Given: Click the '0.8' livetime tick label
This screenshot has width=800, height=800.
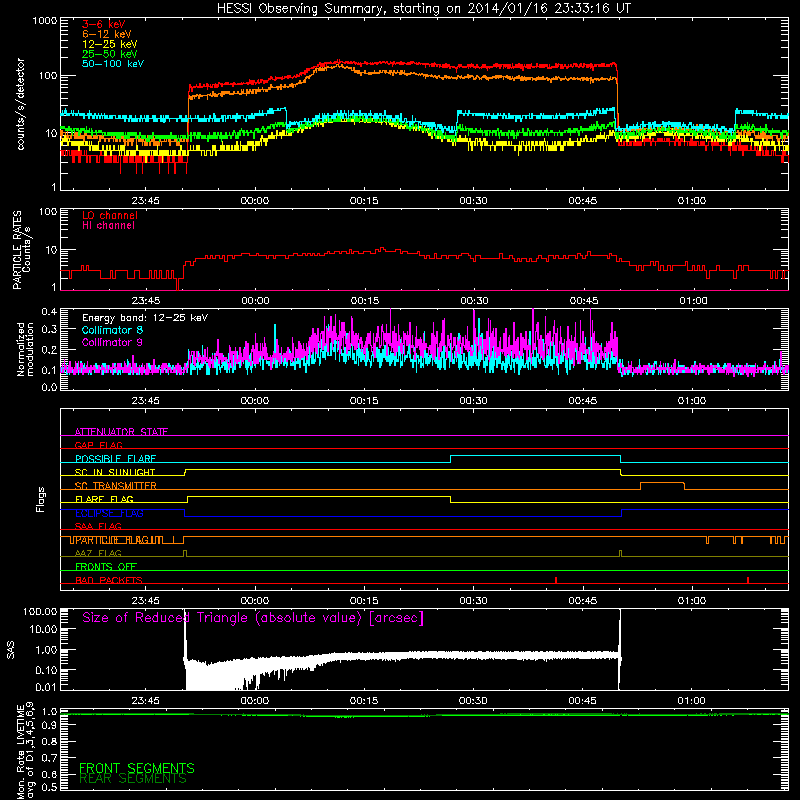Looking at the screenshot, I should tap(49, 741).
